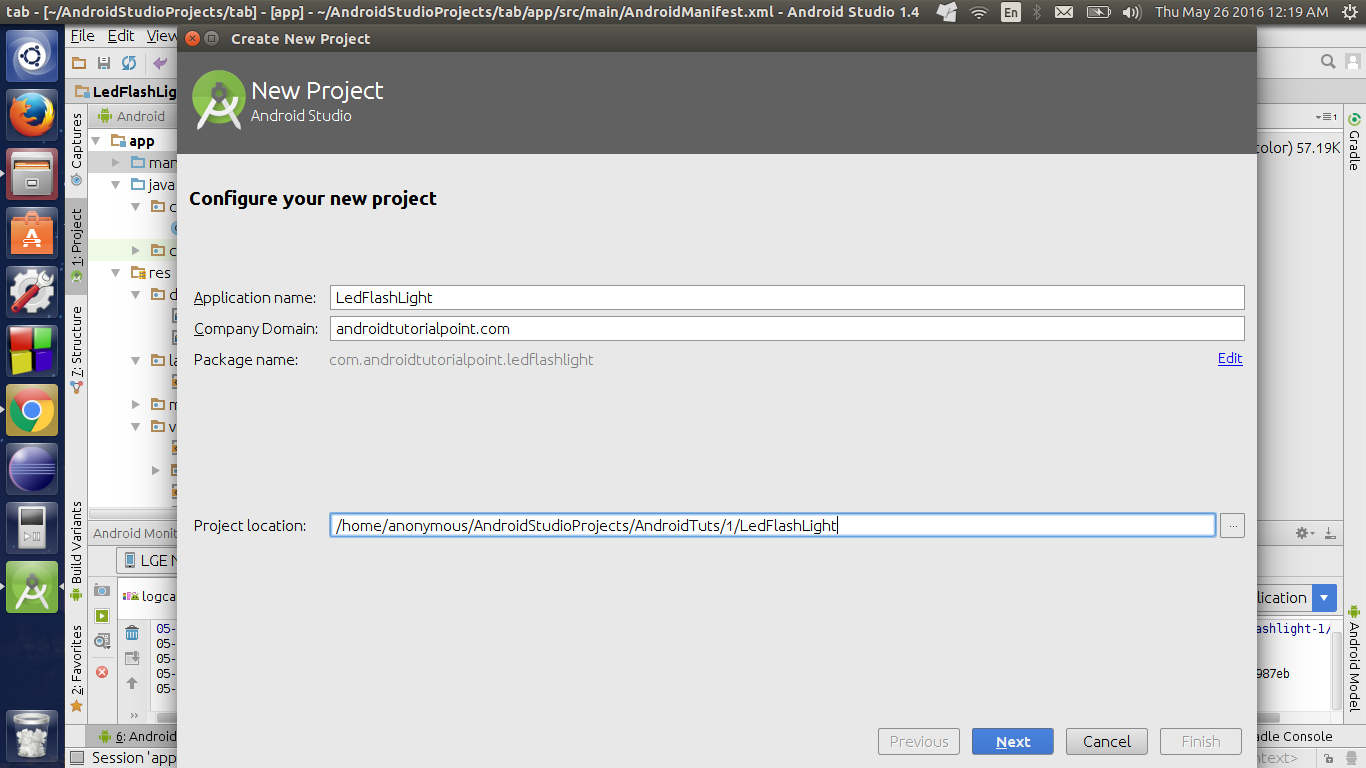
Task: Collapse the app module tree node
Action: 98,141
